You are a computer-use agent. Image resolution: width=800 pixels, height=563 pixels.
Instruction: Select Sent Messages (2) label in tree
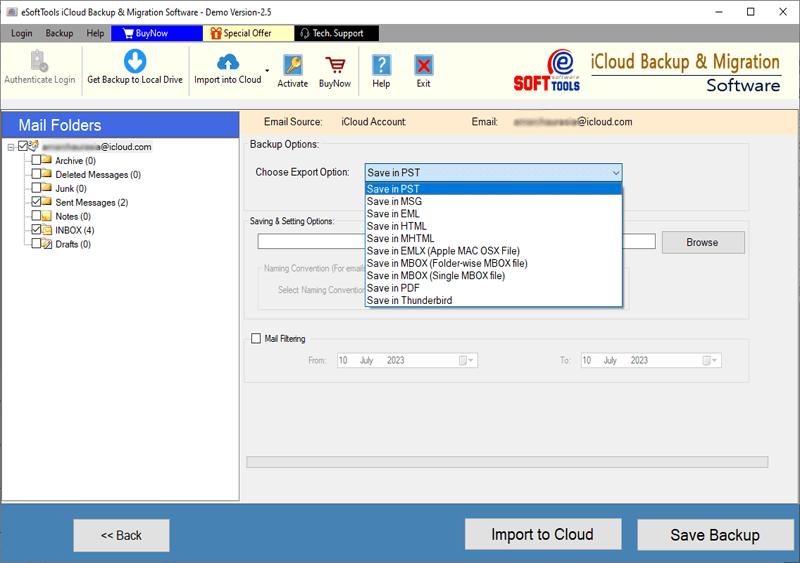tap(91, 203)
